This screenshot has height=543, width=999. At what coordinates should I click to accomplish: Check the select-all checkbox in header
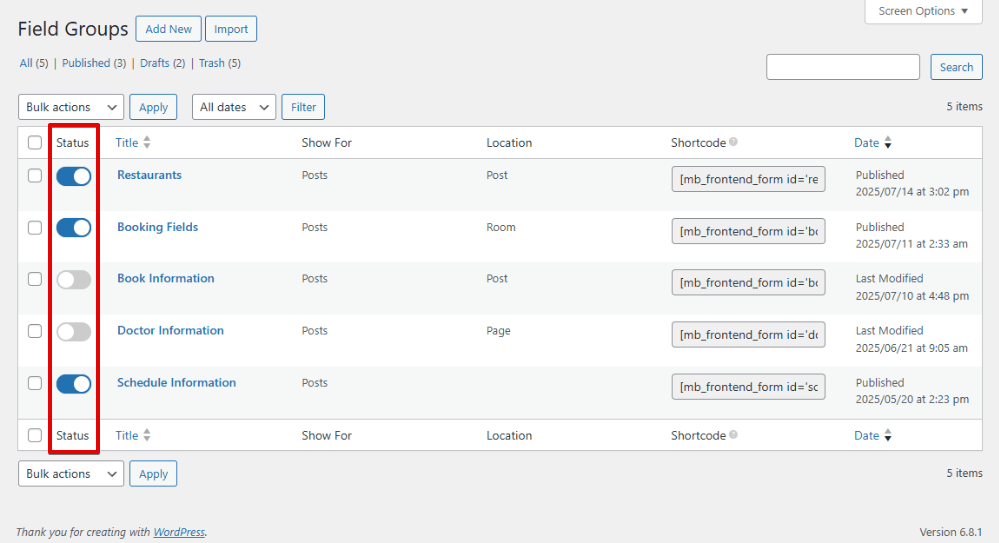(35, 143)
